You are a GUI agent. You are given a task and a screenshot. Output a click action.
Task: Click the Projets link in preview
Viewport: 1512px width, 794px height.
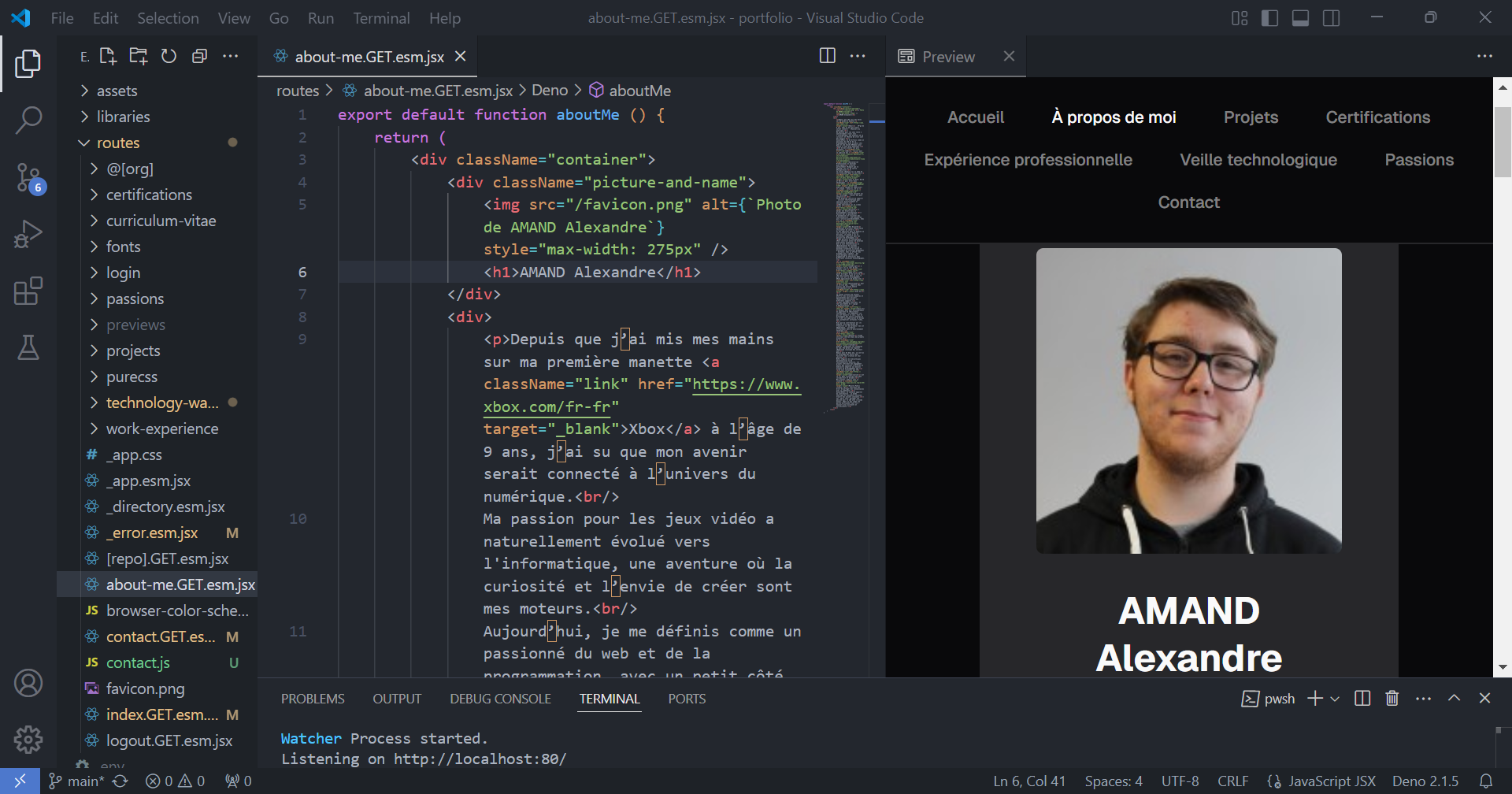click(1251, 117)
